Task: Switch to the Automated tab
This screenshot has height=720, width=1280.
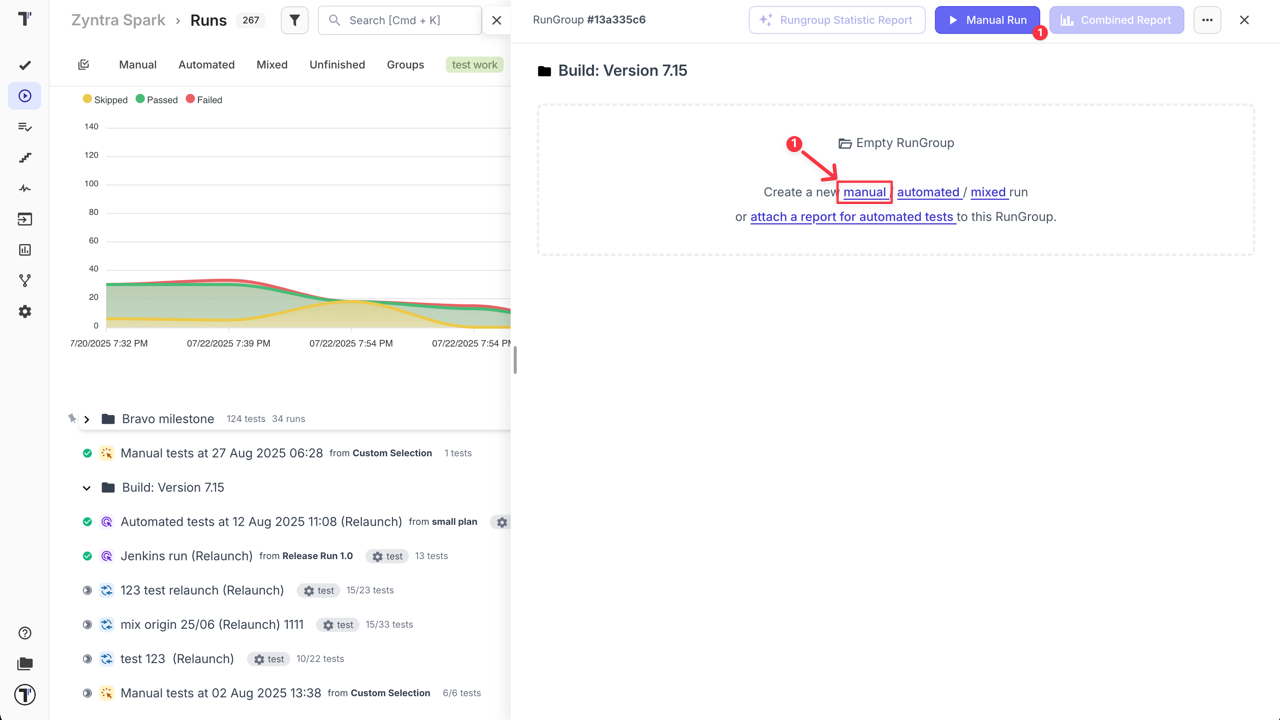Action: click(x=206, y=65)
